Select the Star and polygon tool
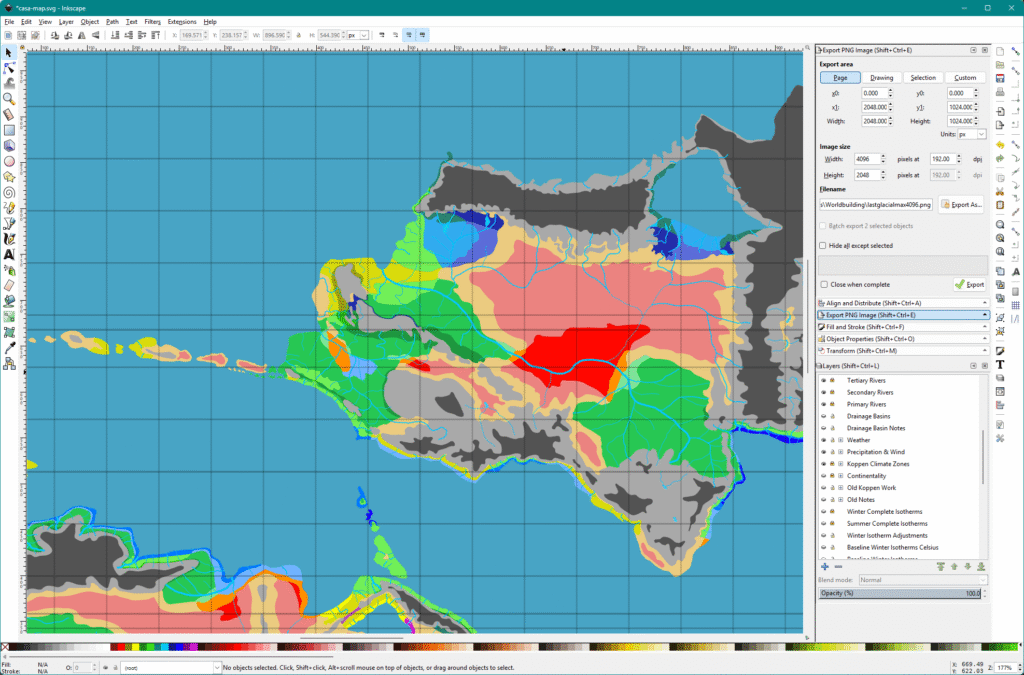The width and height of the screenshot is (1024, 675). pos(9,177)
